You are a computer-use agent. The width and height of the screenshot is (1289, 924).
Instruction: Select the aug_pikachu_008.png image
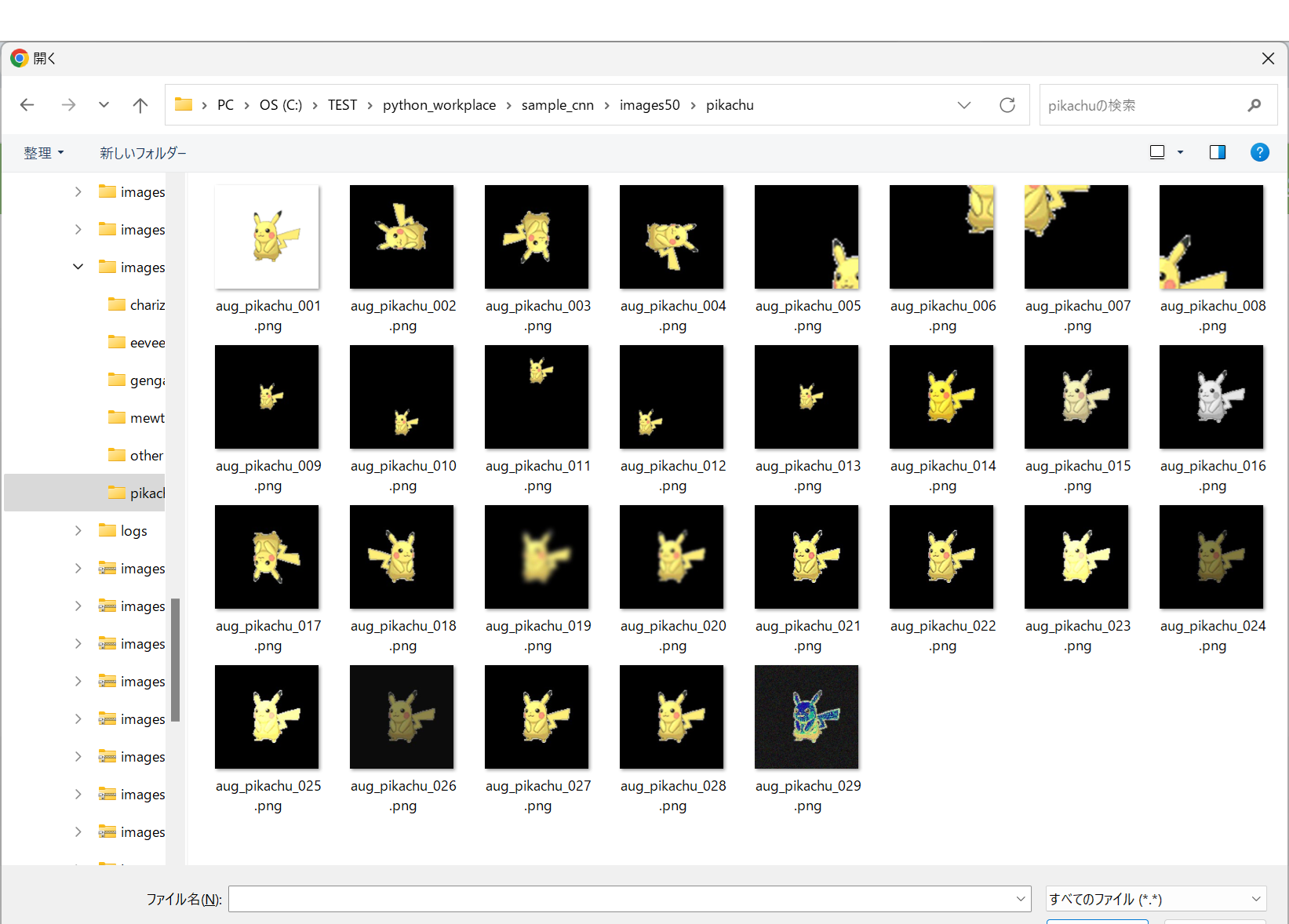coord(1211,237)
